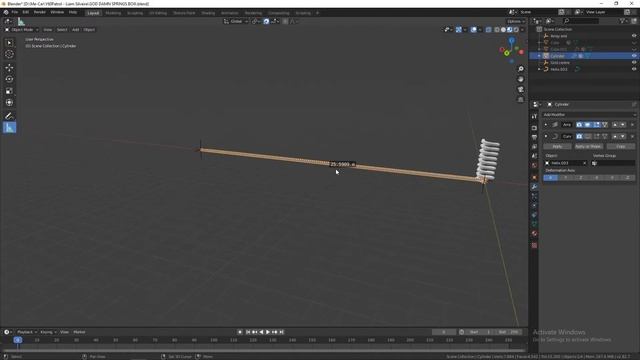Open the World properties tab icon
The height and width of the screenshot is (360, 640).
[534, 166]
